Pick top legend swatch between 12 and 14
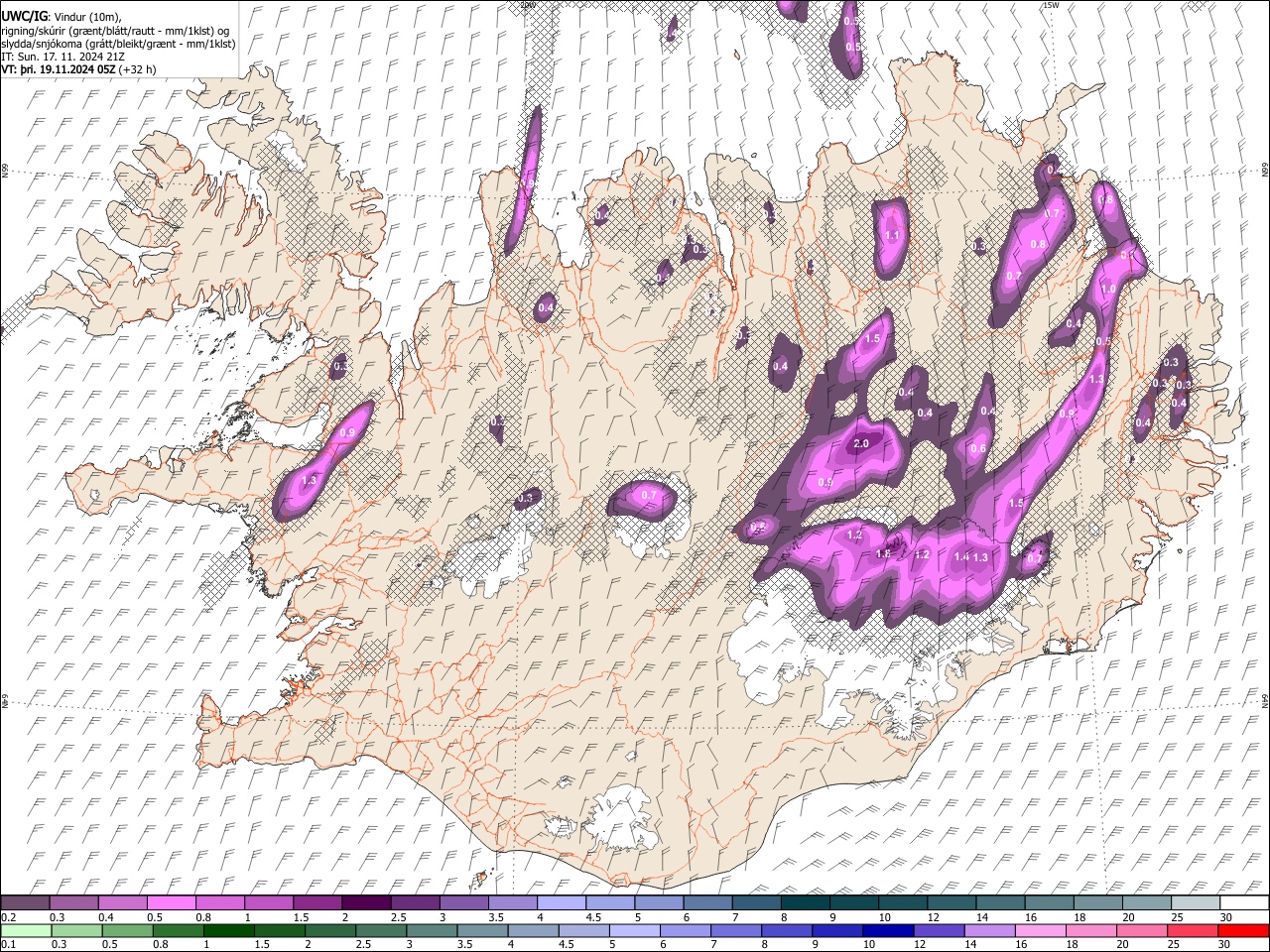Viewport: 1270px width, 952px height. 952,903
